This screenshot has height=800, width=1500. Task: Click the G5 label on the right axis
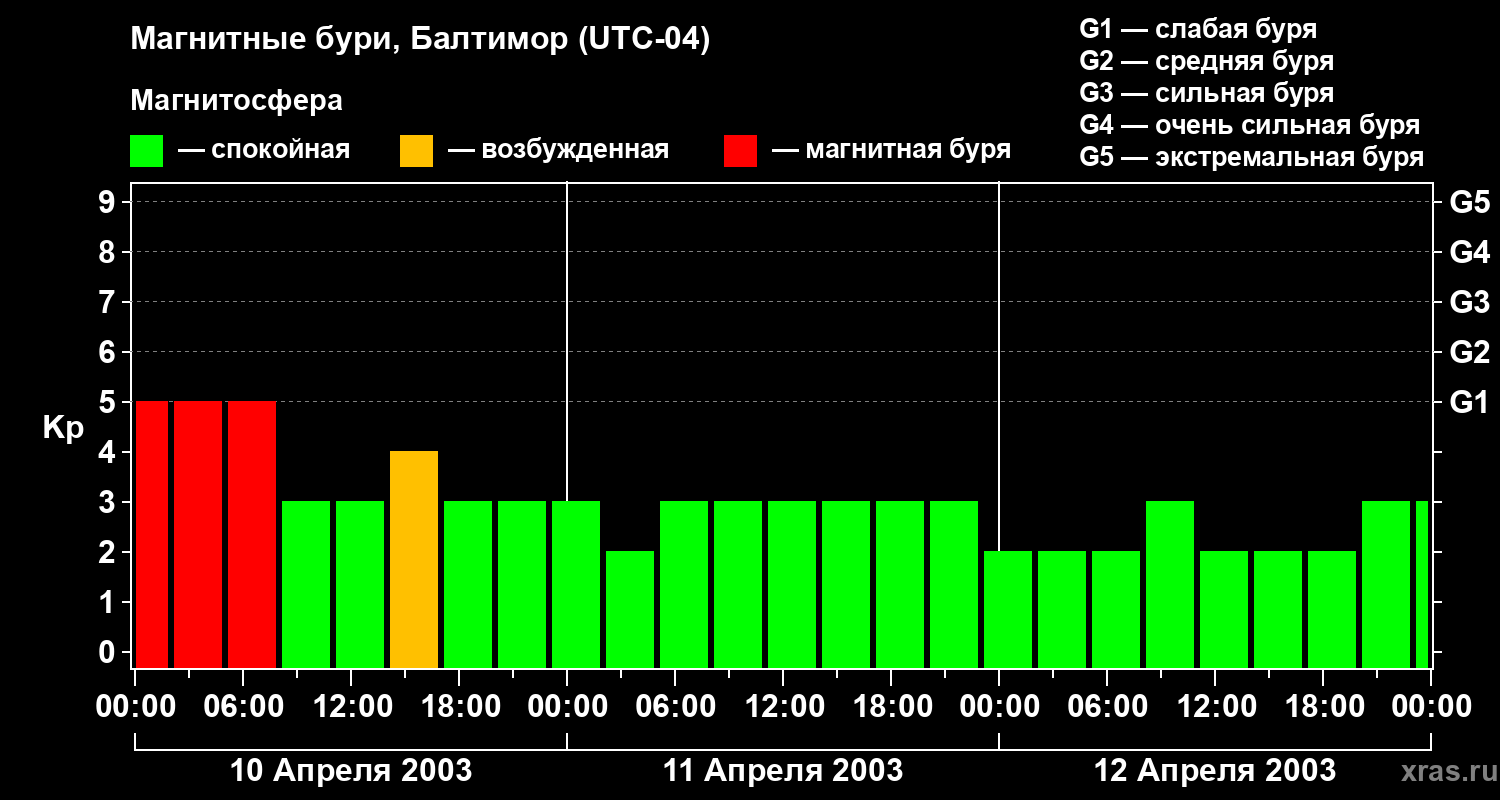(x=1470, y=202)
